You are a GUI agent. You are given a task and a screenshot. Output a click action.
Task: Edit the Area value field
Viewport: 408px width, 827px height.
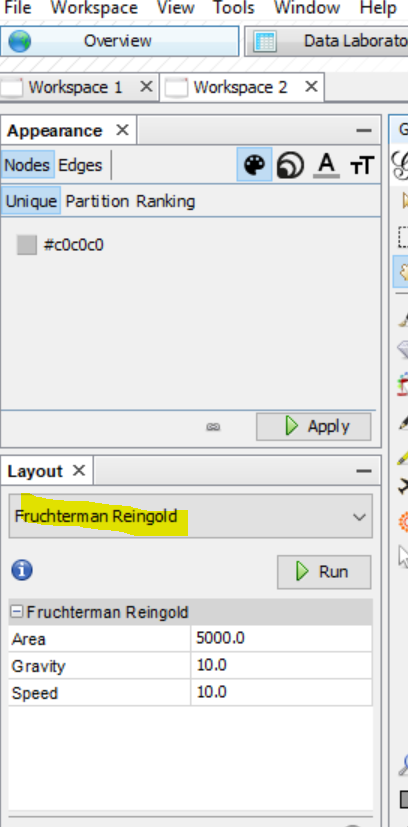281,639
